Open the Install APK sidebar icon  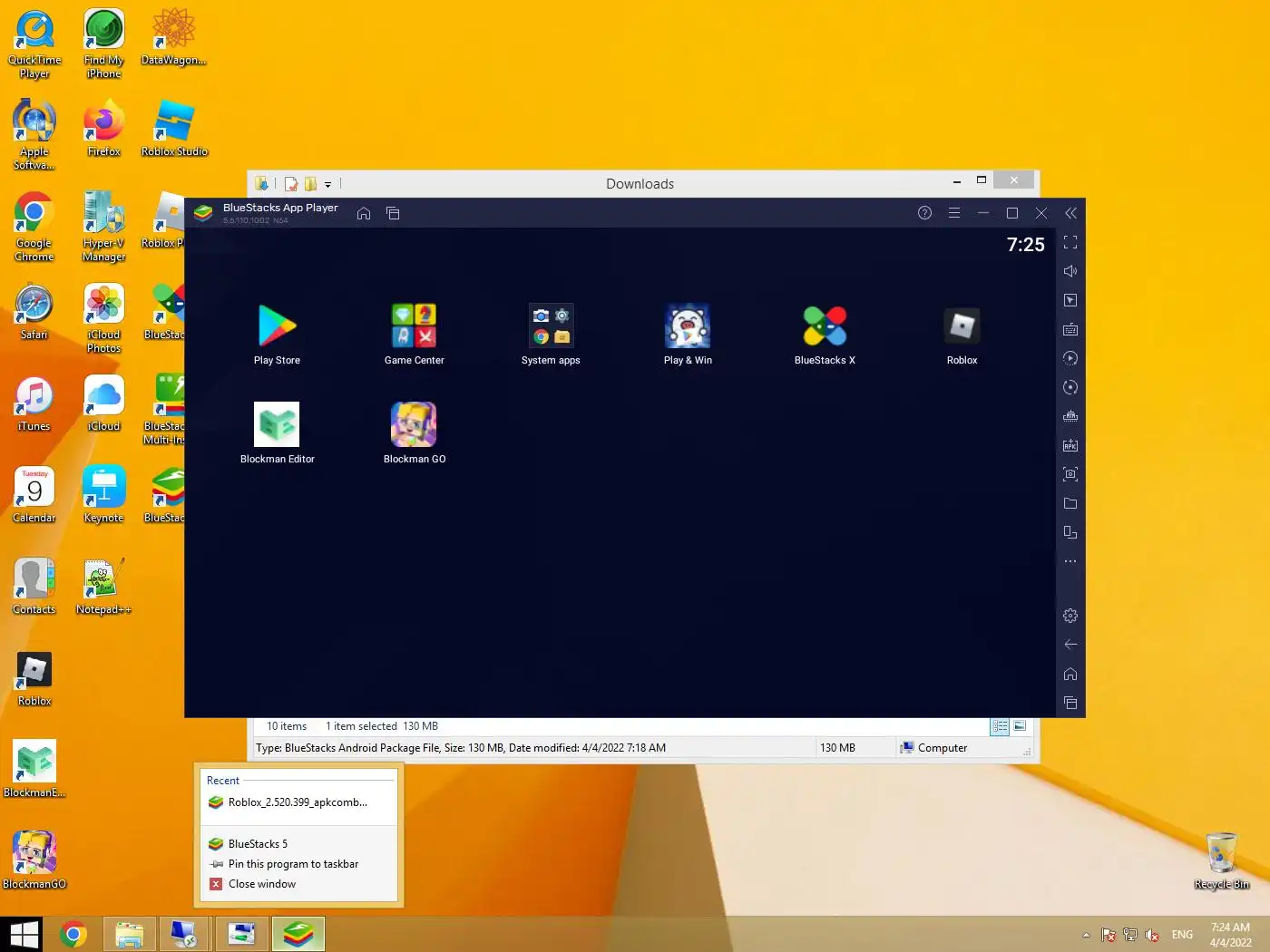[1070, 445]
